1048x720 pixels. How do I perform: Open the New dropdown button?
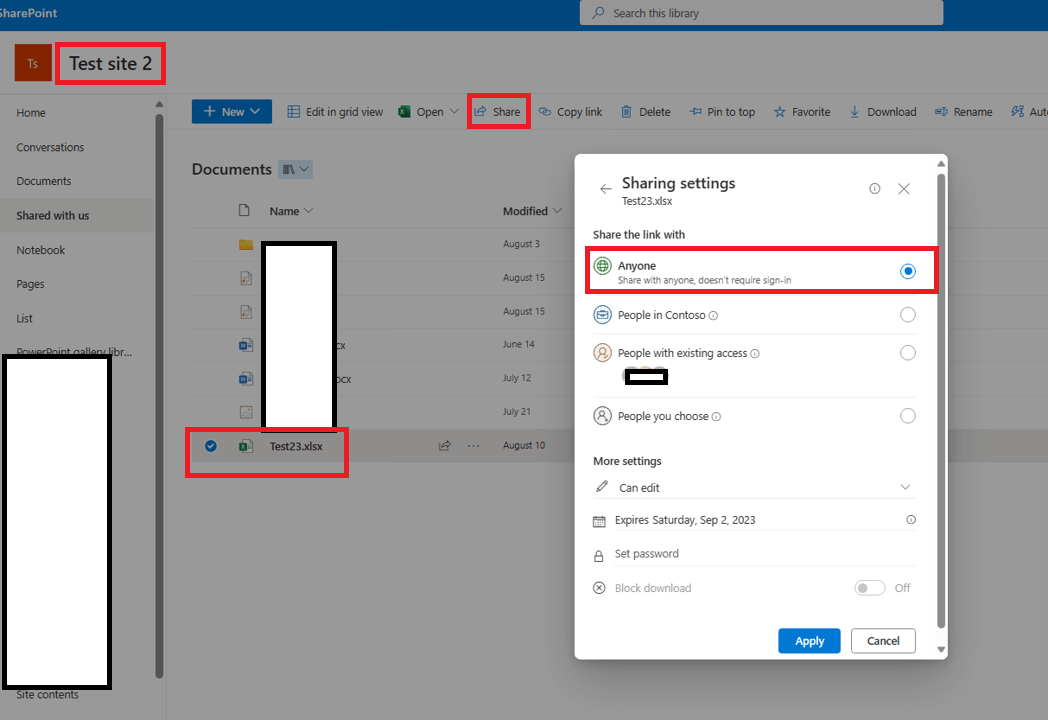coord(231,112)
